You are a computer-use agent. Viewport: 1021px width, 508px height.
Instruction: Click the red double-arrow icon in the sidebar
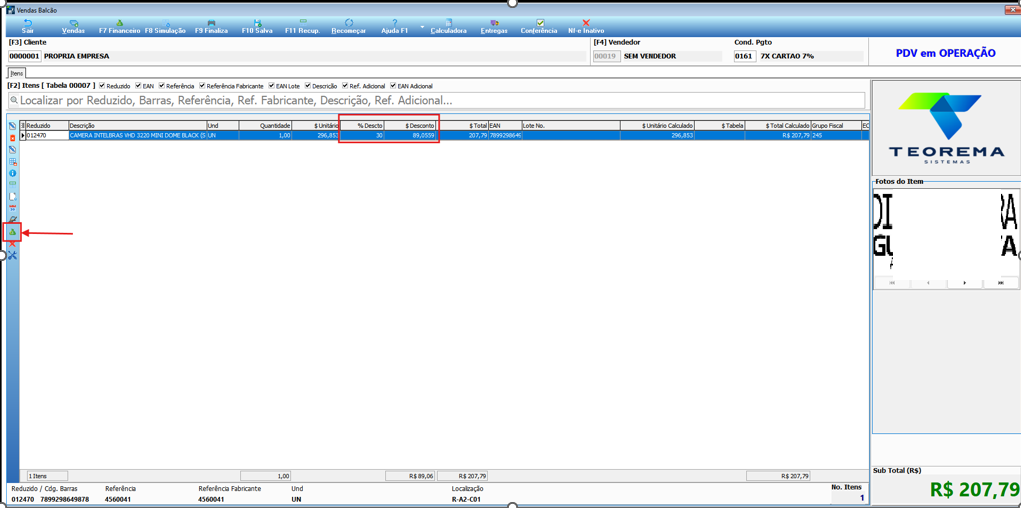click(x=12, y=208)
